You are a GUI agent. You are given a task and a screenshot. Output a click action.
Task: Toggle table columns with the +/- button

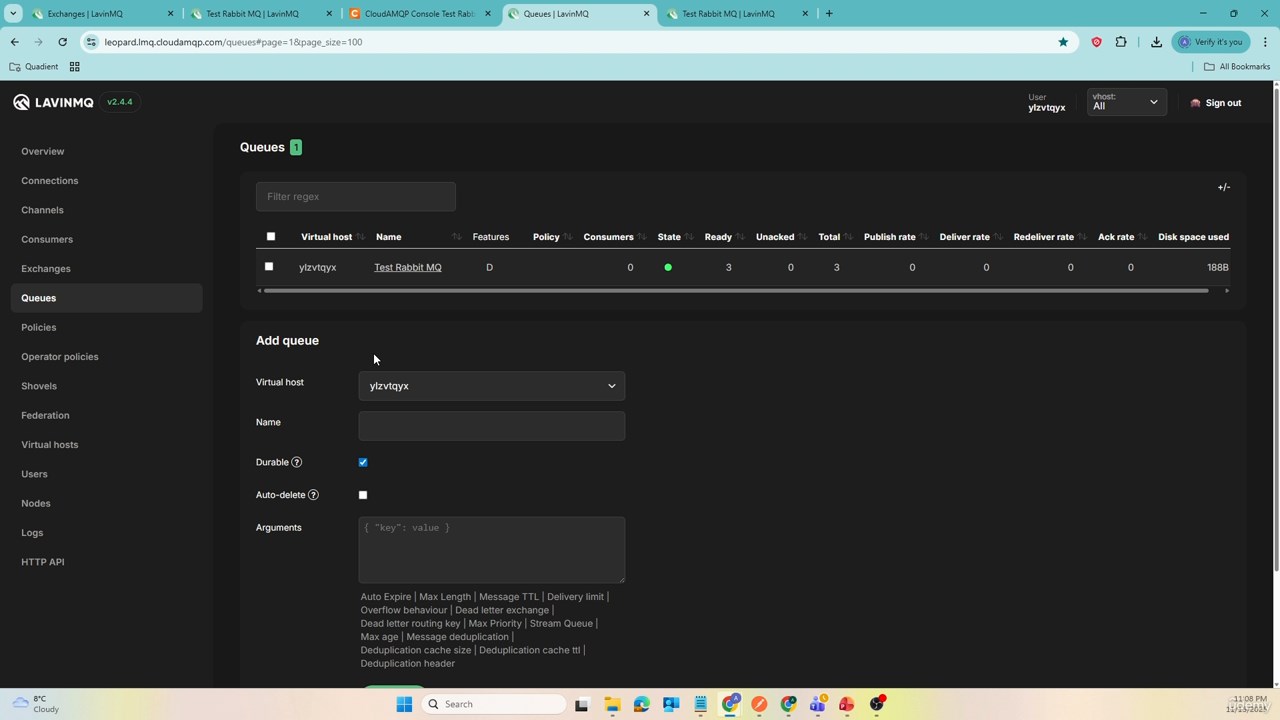1223,187
